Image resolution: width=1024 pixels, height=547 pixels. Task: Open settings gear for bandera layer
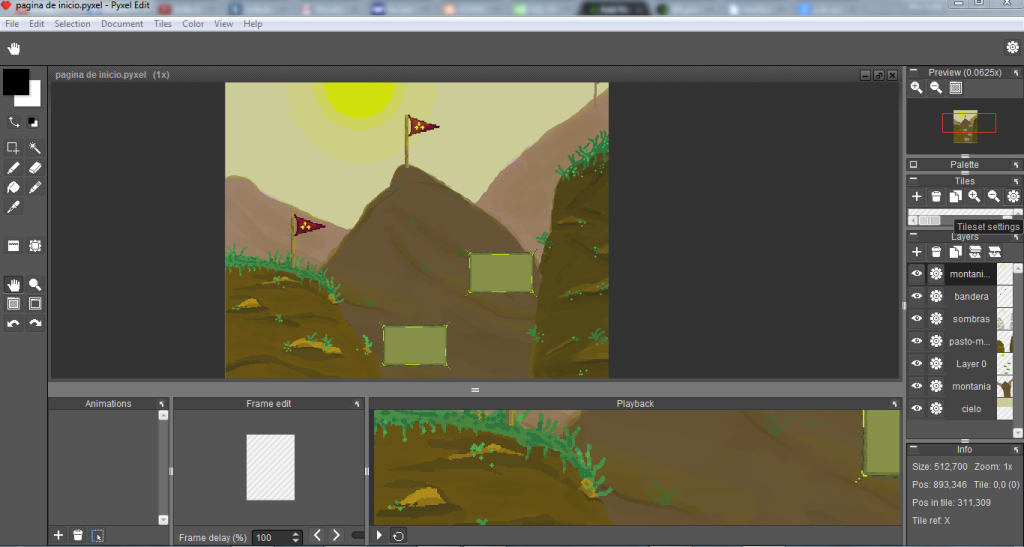(936, 296)
